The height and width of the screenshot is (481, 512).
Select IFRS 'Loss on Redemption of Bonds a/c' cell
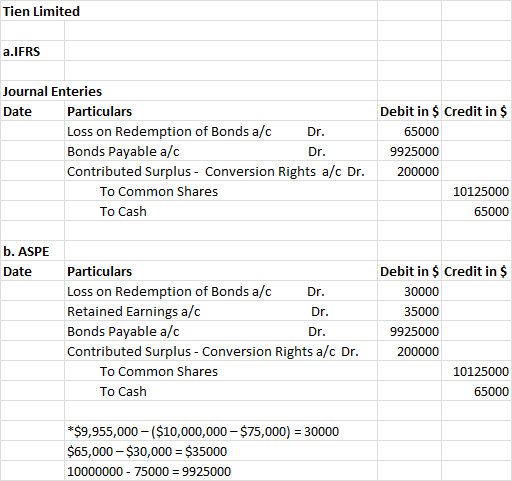(221, 131)
